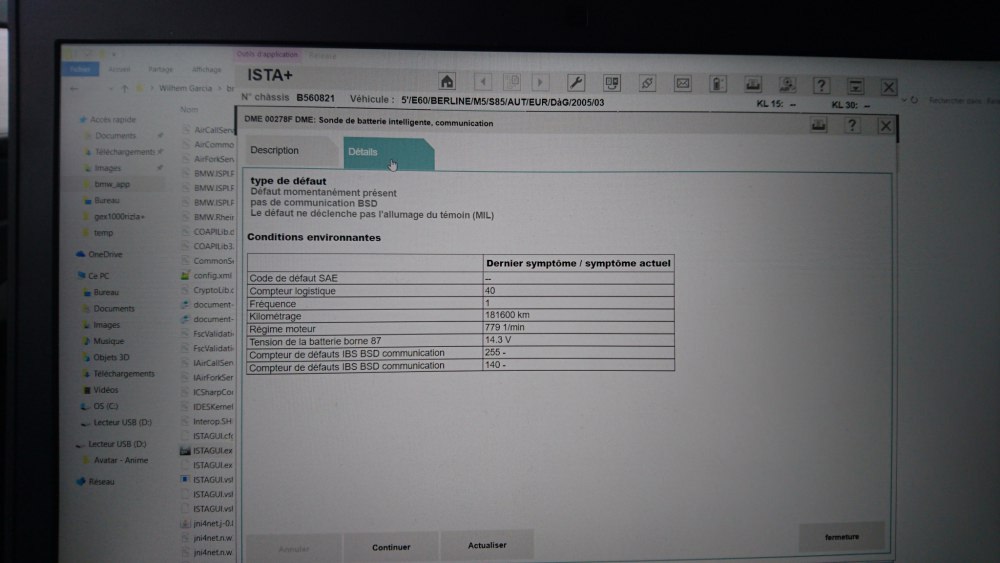The image size is (1000, 563).
Task: Select Ce PC in the Explorer sidebar
Action: click(98, 276)
